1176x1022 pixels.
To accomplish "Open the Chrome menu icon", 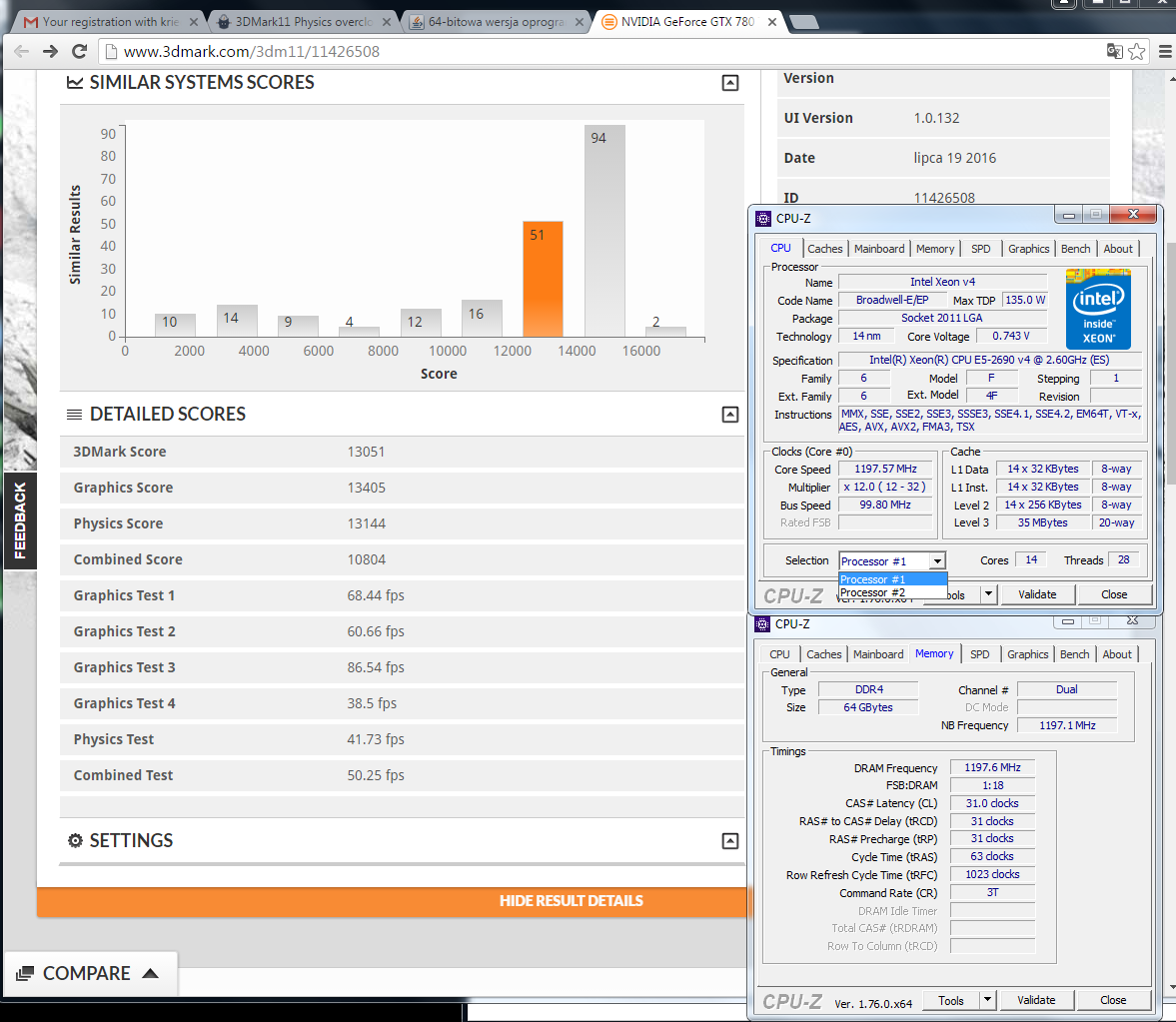I will (x=1165, y=51).
